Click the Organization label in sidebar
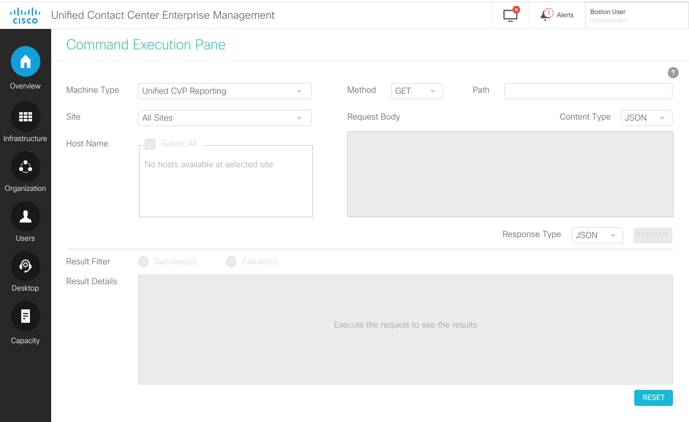The image size is (689, 422). click(x=25, y=188)
